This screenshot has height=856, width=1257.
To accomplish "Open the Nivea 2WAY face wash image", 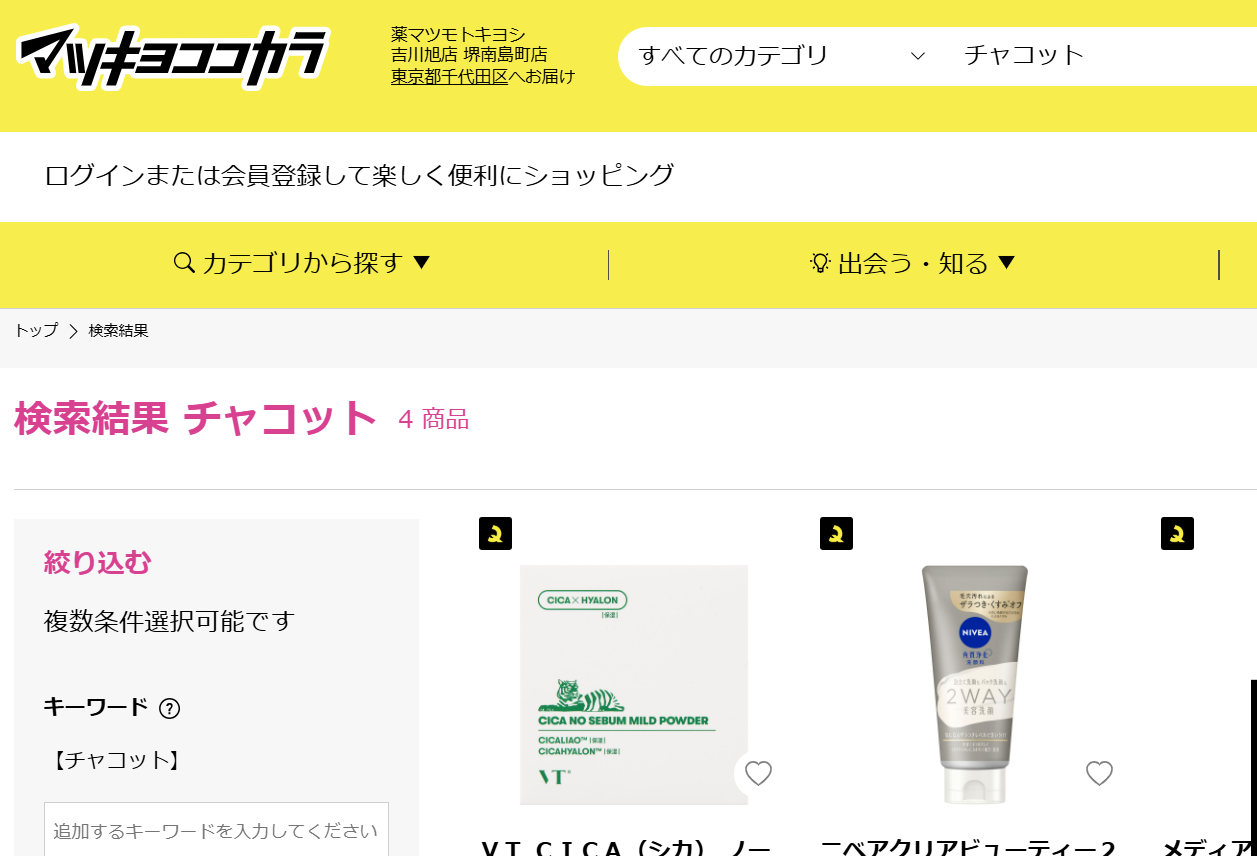I will pyautogui.click(x=975, y=685).
